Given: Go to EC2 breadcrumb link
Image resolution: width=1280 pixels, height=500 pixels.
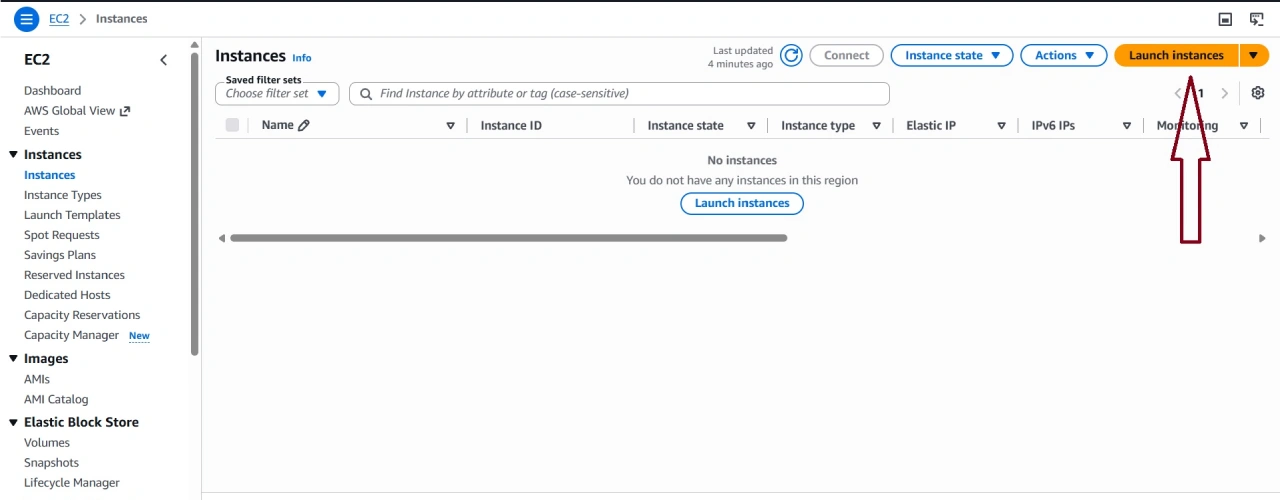Looking at the screenshot, I should click(59, 19).
